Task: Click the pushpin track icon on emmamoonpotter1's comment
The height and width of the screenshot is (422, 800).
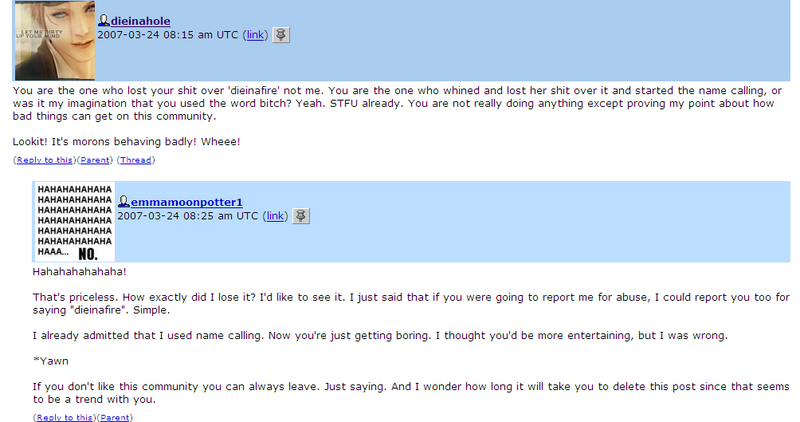Action: pyautogui.click(x=301, y=216)
